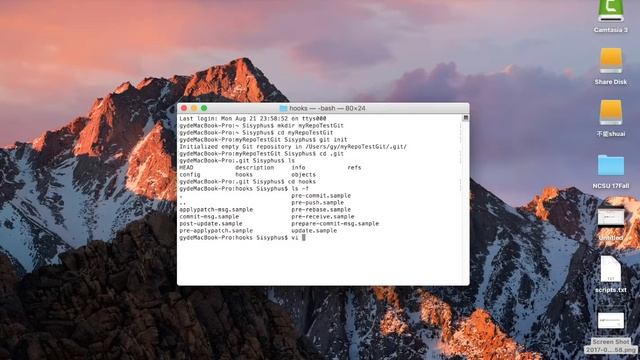The height and width of the screenshot is (360, 640).
Task: Click the 'ls -f' command line
Action: (x=244, y=189)
